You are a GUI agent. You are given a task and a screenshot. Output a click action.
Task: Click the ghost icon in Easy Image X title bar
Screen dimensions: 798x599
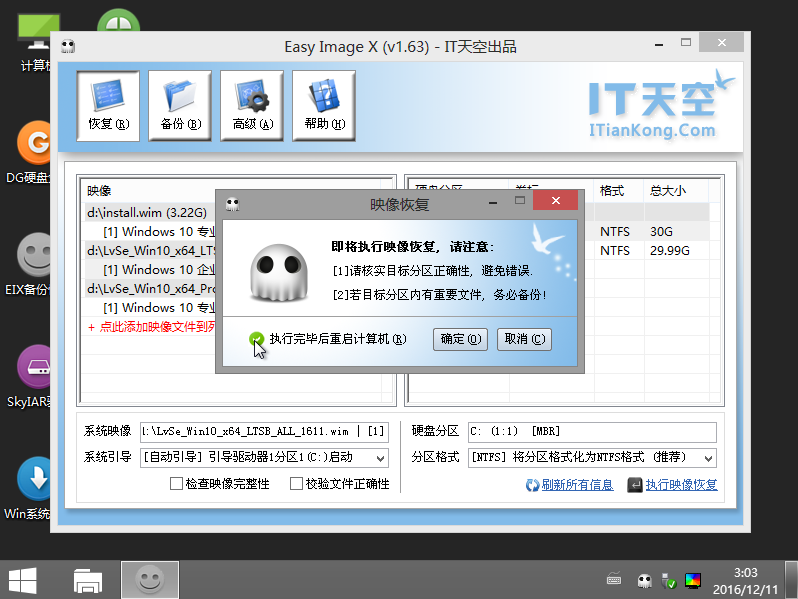[x=68, y=46]
